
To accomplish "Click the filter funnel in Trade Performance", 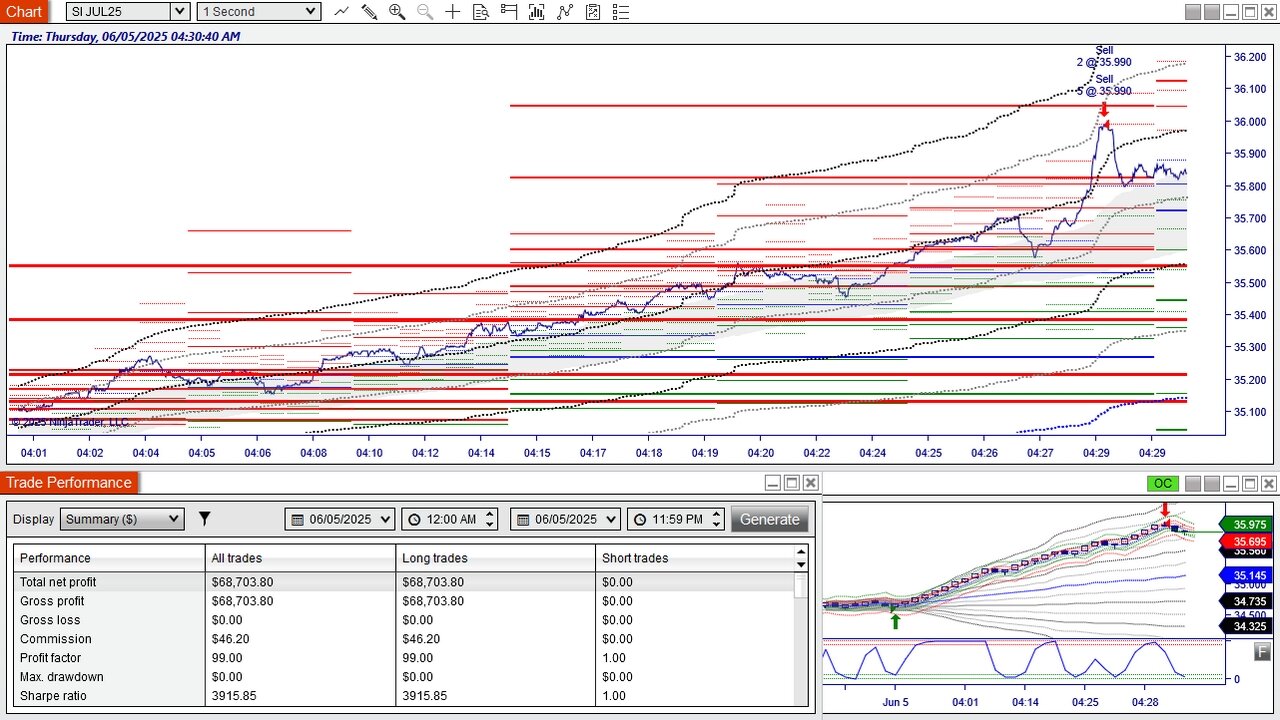I will click(x=204, y=519).
